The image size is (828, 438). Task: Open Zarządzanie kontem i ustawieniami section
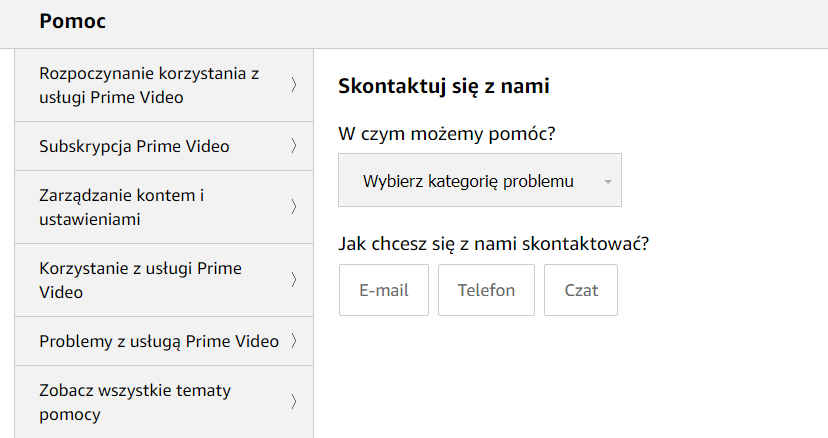pyautogui.click(x=120, y=207)
